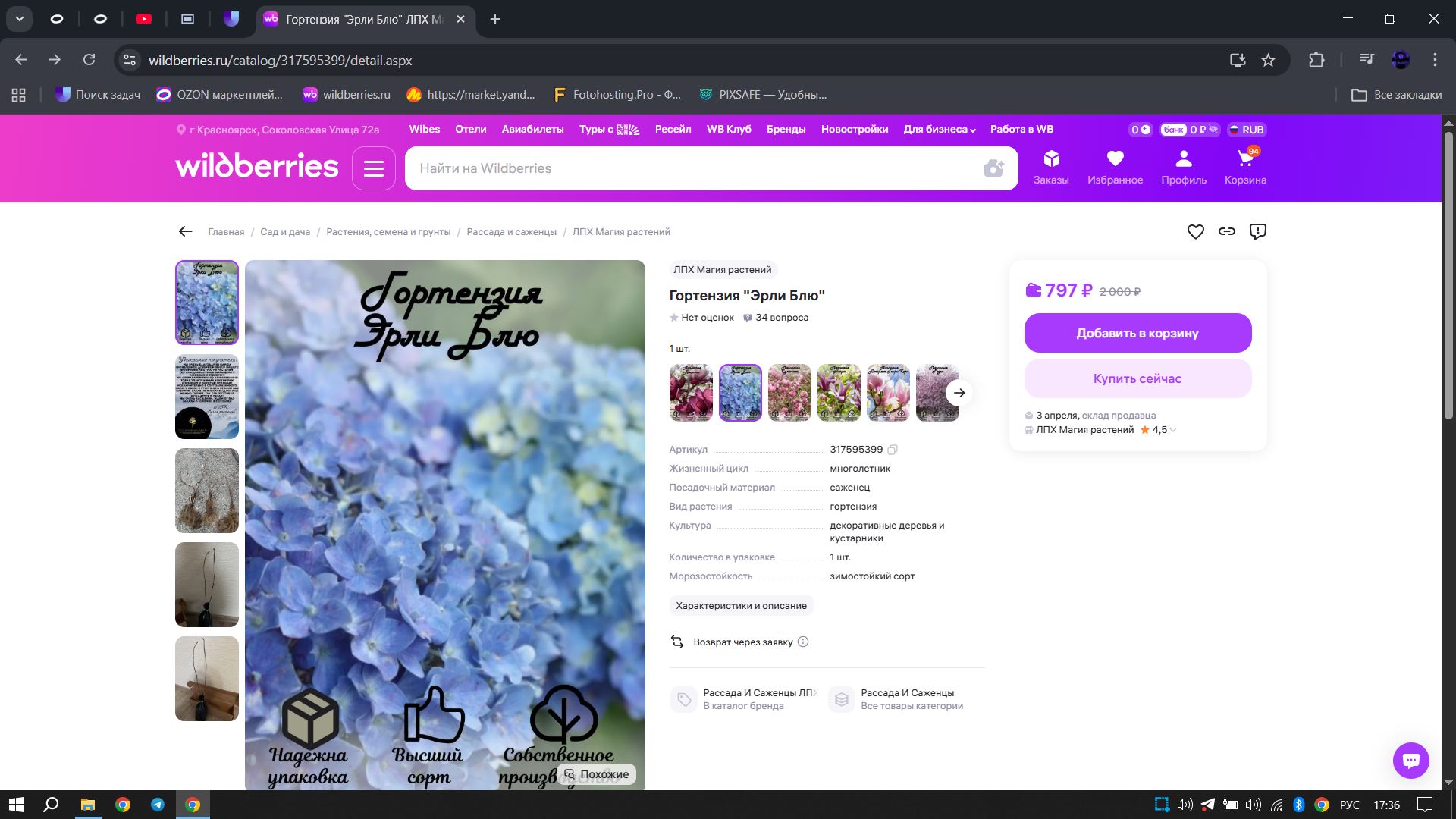Screen dimensions: 1456x819
Task: Click the Добавить в корзину button
Action: (1137, 333)
